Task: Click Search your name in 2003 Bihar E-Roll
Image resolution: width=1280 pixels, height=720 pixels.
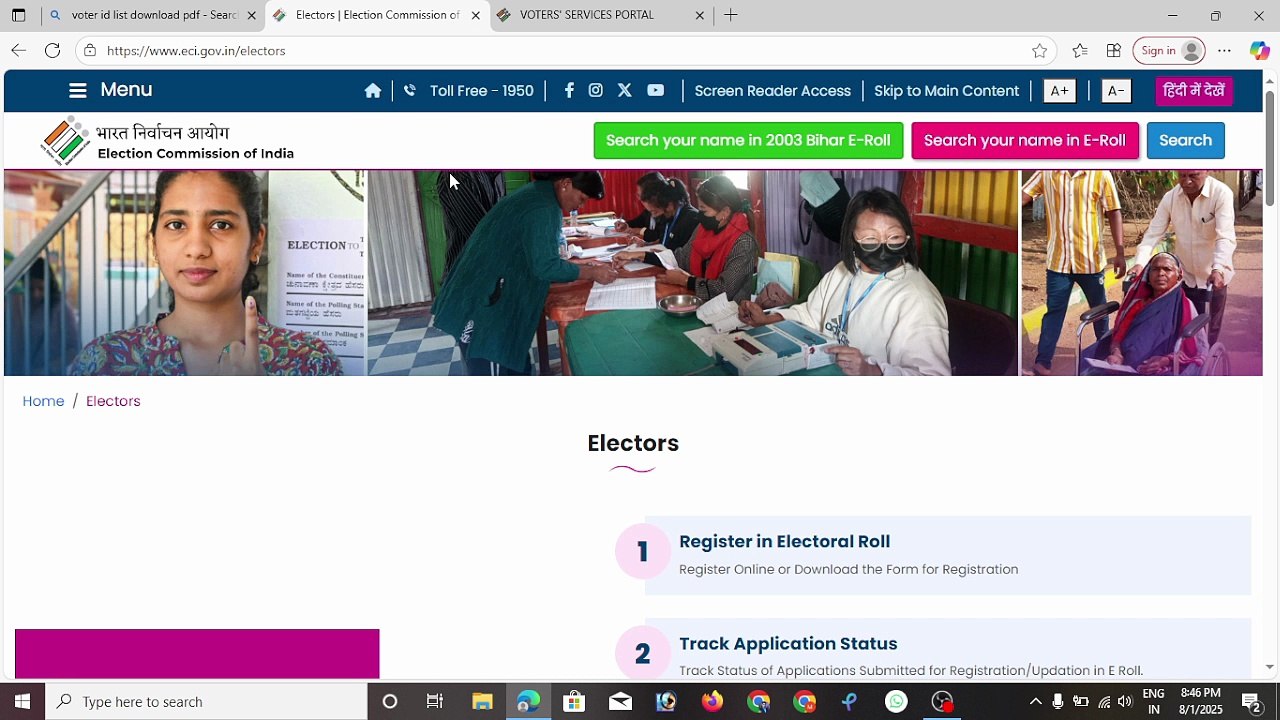Action: coord(748,141)
